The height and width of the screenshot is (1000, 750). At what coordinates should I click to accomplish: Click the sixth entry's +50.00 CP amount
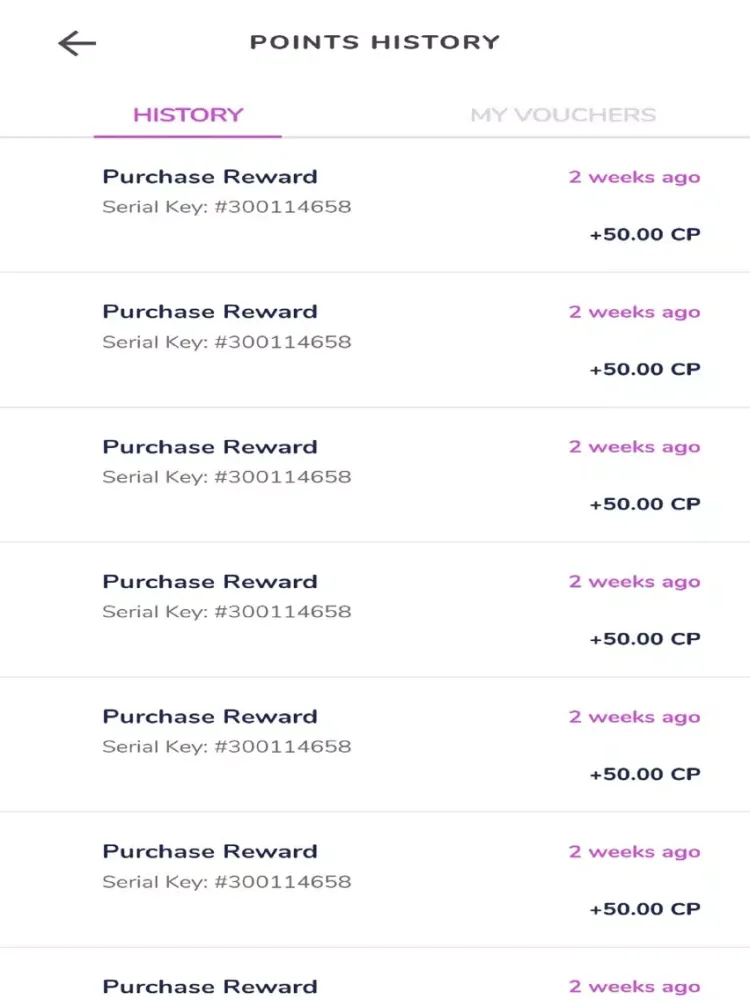point(645,909)
